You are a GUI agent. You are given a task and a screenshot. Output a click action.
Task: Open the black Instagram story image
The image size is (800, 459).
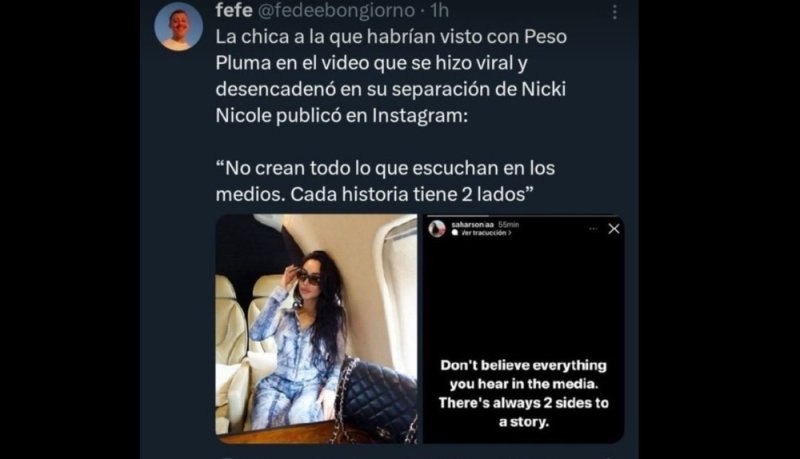pos(523,329)
